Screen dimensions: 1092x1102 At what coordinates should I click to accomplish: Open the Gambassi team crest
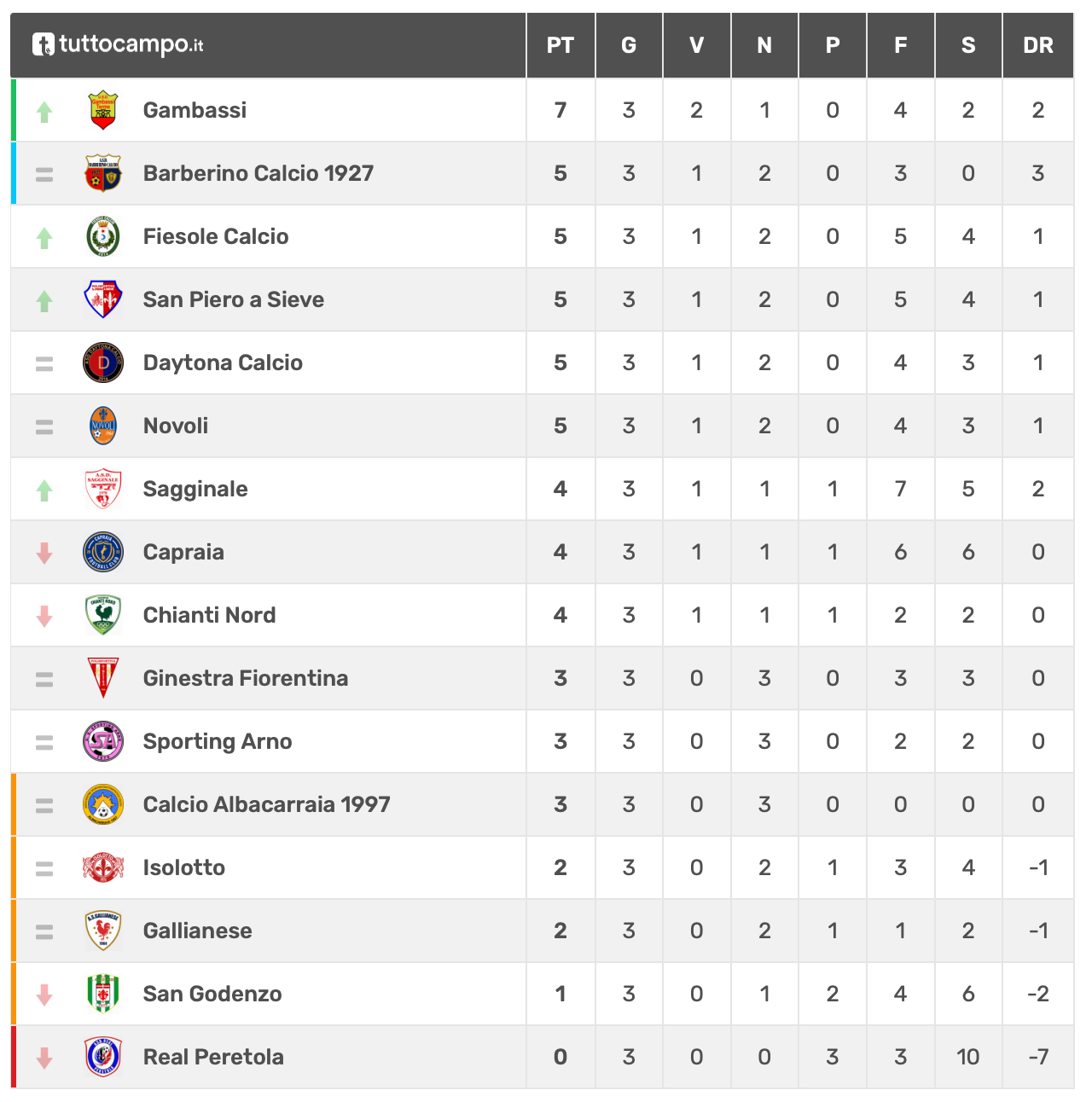[103, 110]
